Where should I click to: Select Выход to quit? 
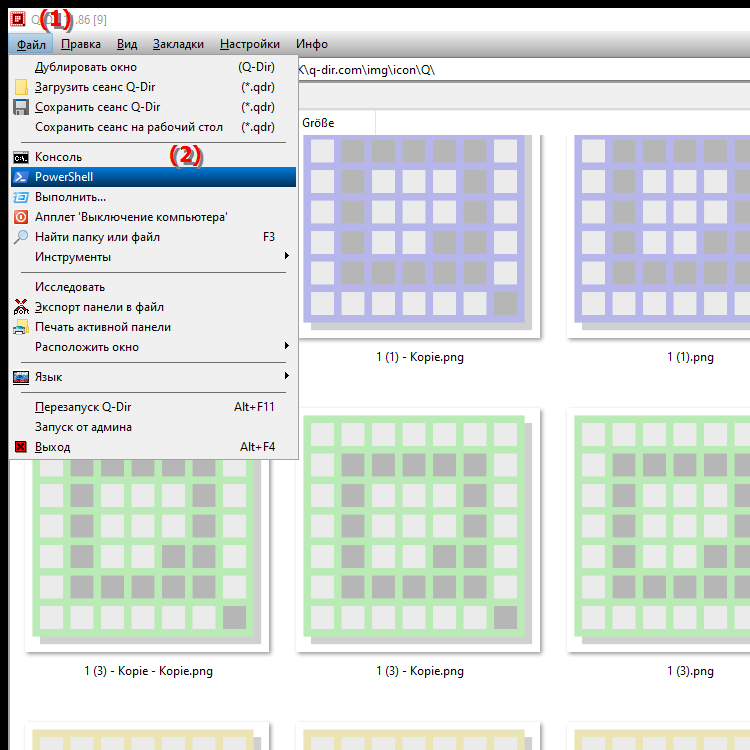click(x=154, y=447)
